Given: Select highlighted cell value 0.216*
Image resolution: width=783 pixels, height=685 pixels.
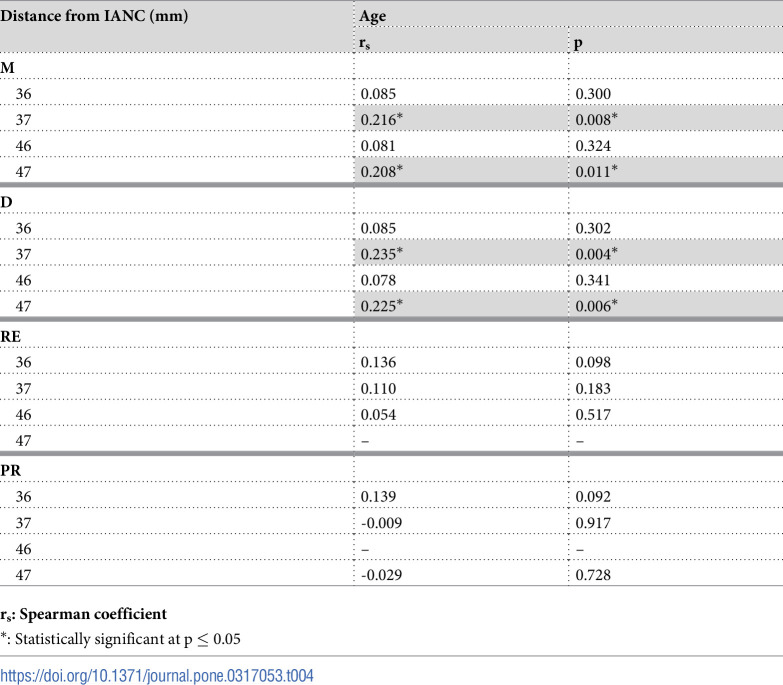Looking at the screenshot, I should tap(382, 119).
